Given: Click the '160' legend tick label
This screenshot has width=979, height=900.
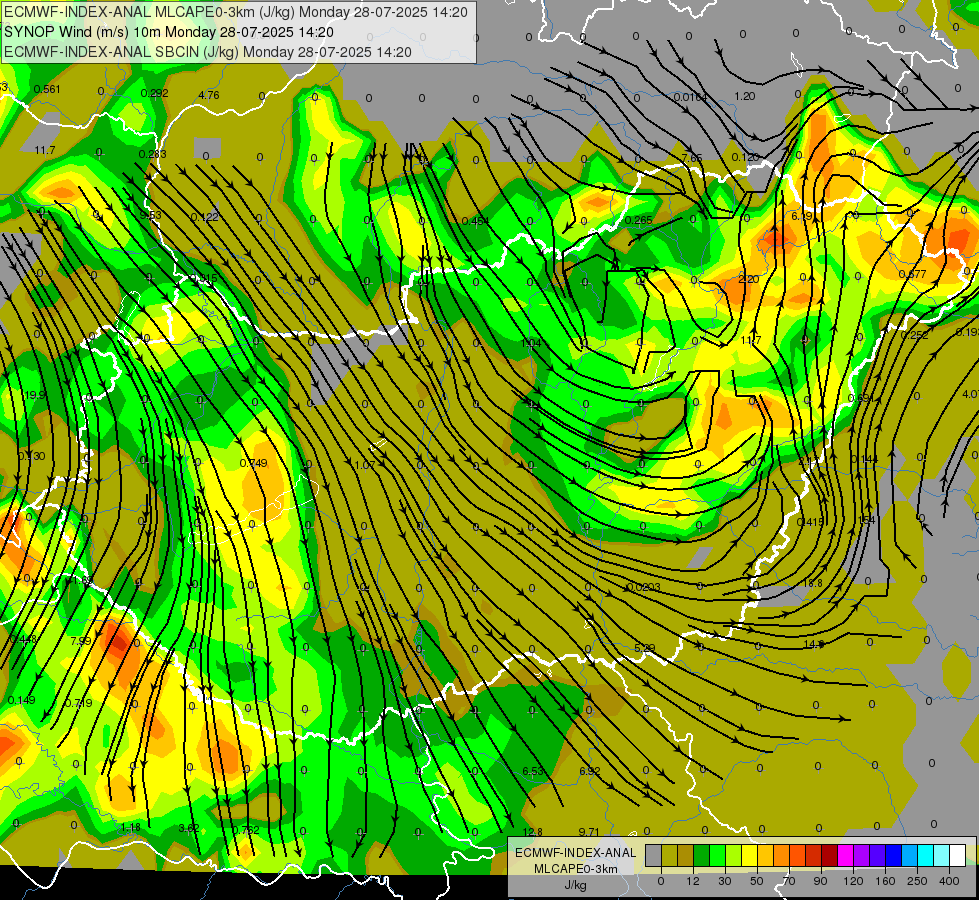Looking at the screenshot, I should (x=885, y=881).
